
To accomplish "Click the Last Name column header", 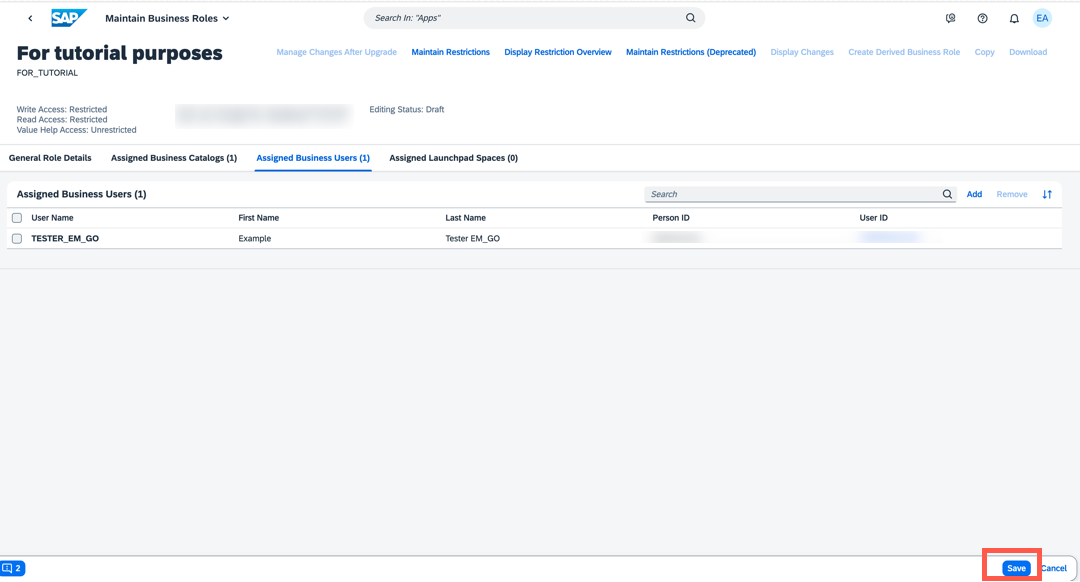I will [x=466, y=218].
